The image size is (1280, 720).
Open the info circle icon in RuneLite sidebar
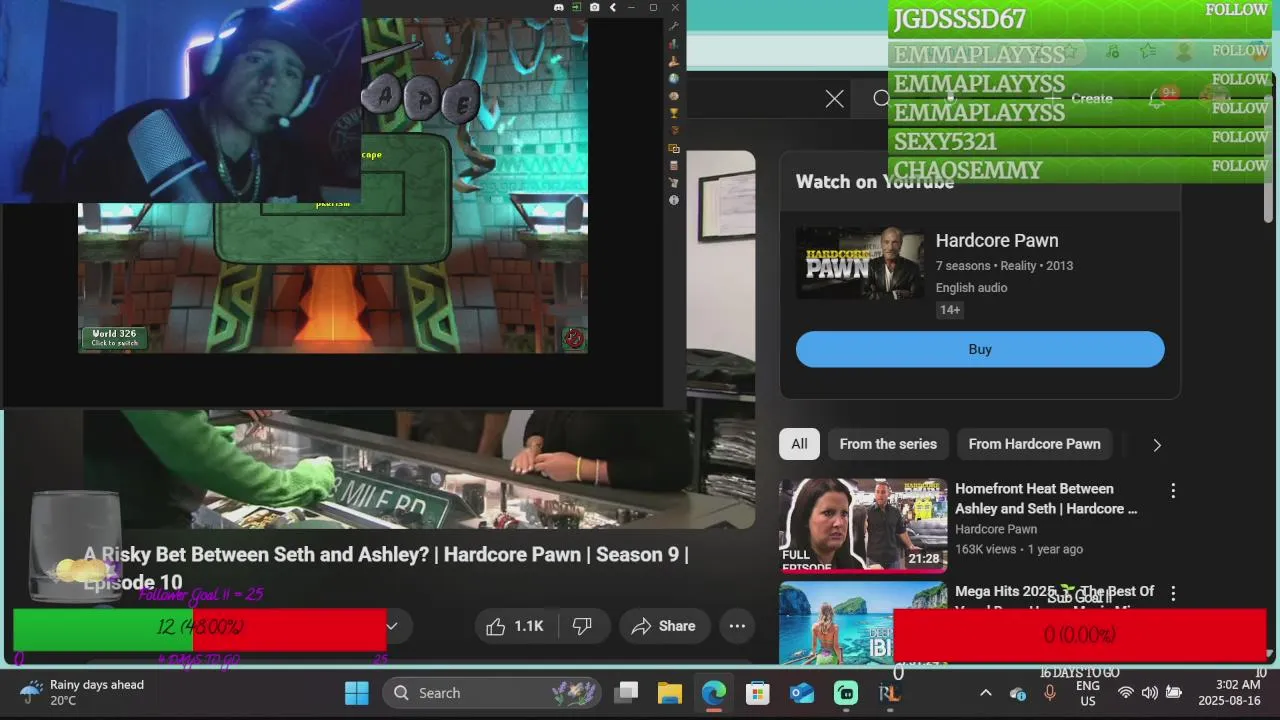click(674, 200)
